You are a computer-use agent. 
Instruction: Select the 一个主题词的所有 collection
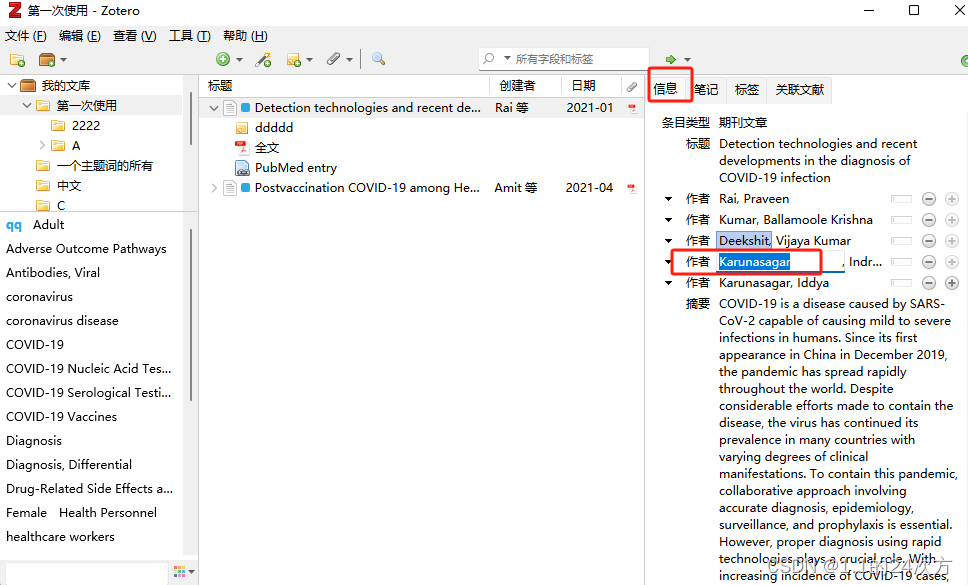[104, 166]
